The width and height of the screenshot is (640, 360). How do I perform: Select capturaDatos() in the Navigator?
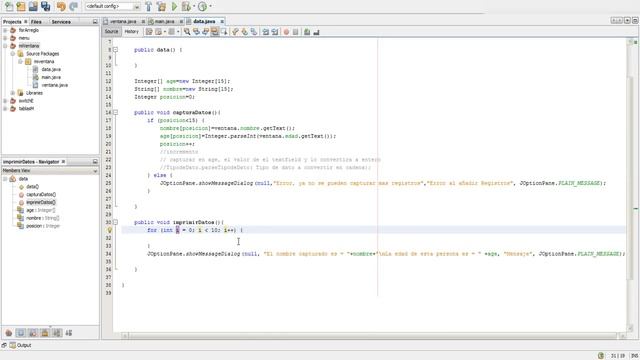pos(41,195)
